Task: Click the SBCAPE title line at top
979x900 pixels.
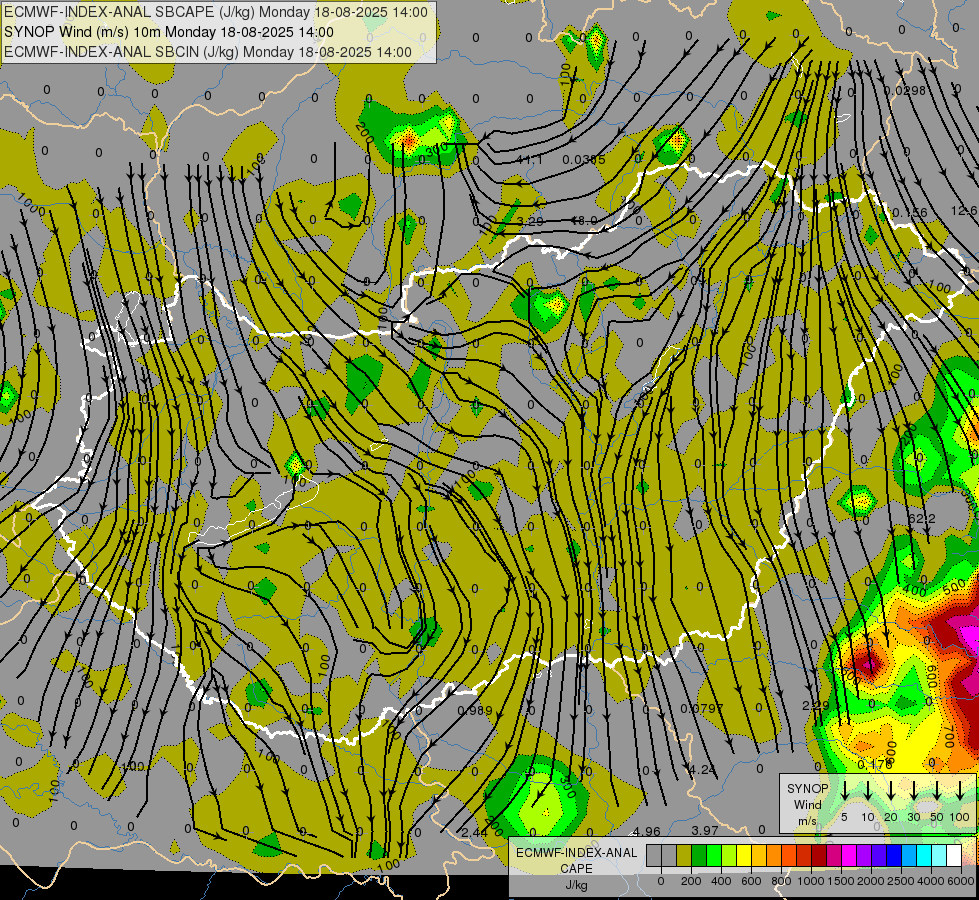Action: click(216, 12)
